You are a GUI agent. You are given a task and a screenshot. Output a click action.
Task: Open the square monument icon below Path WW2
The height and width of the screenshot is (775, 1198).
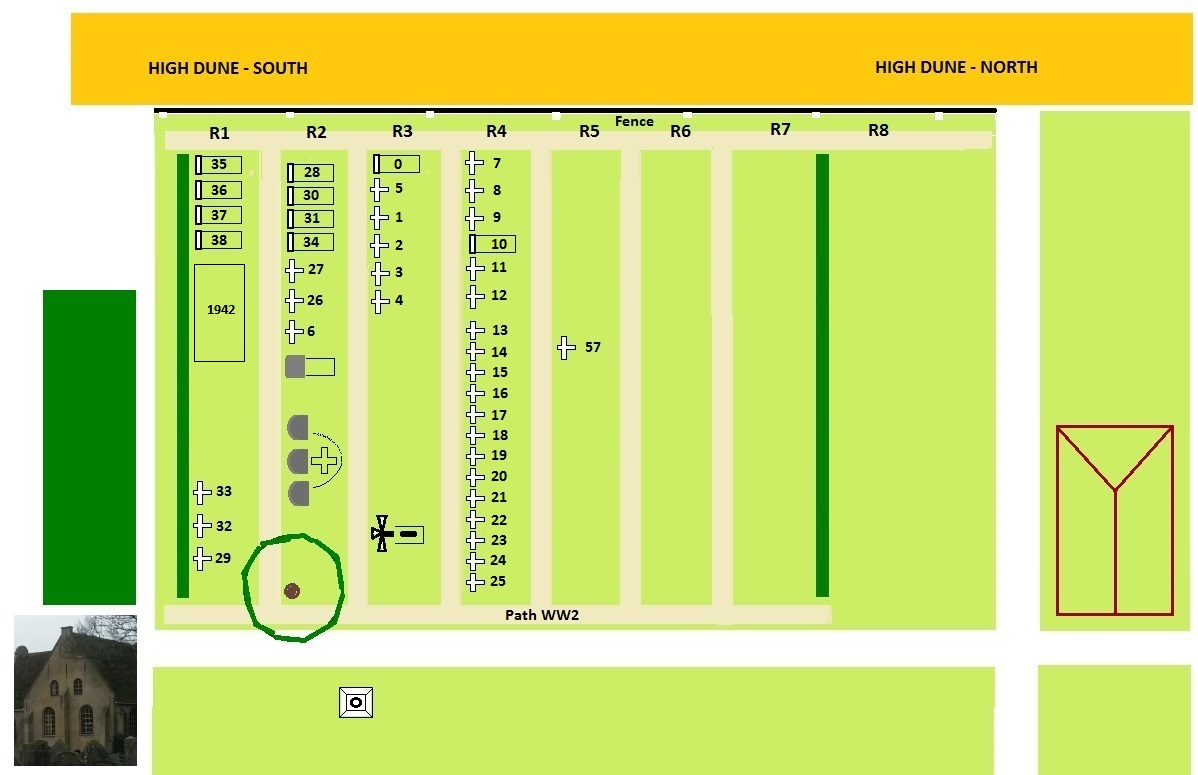pos(355,703)
